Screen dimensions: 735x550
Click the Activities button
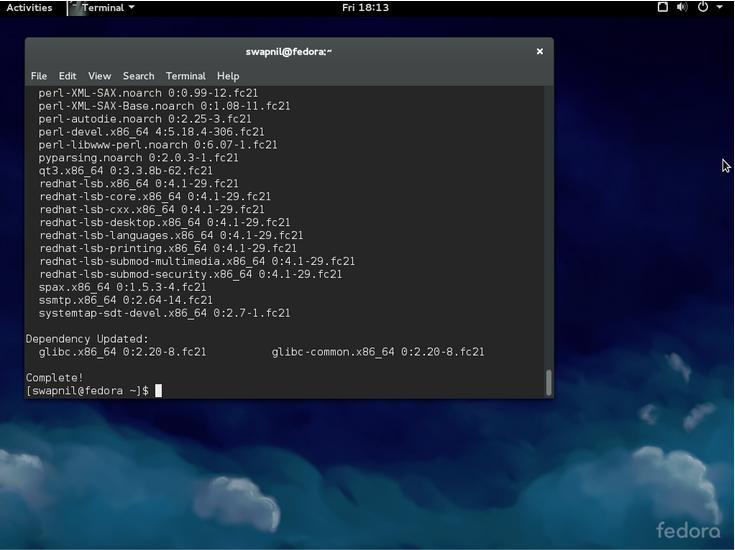(x=29, y=7)
